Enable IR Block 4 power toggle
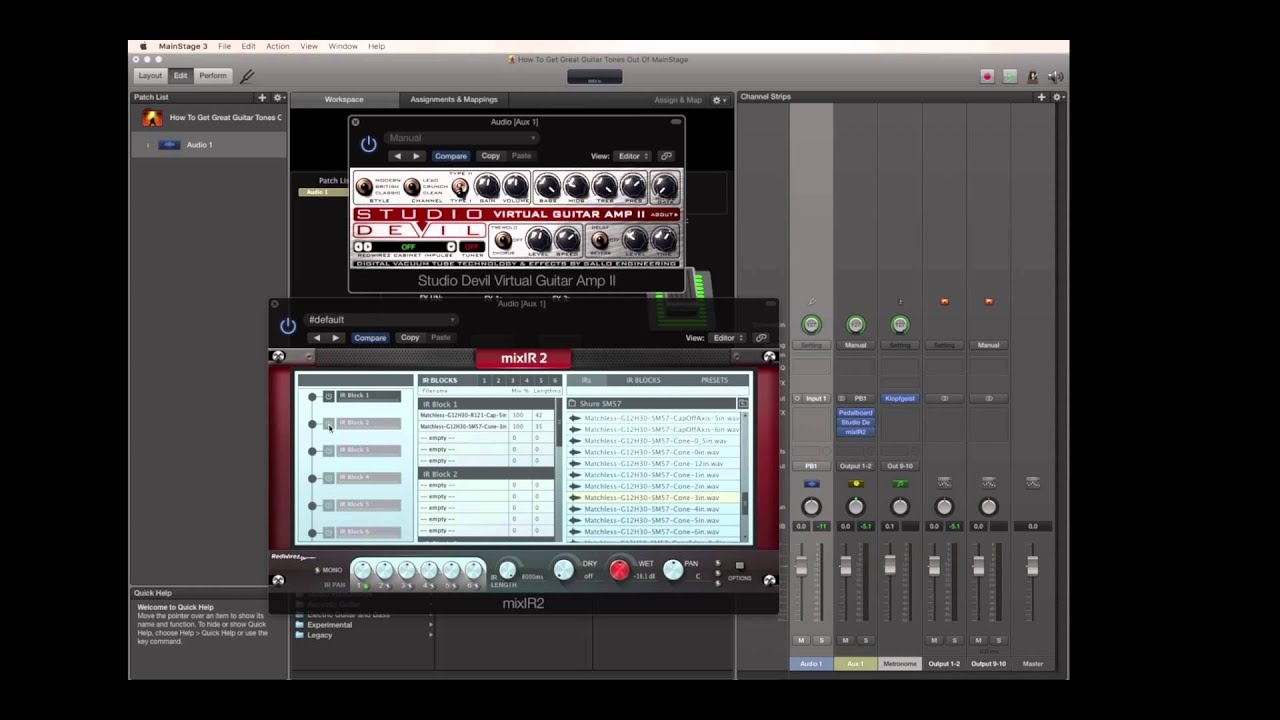Screen dimensions: 1280x720 (x=328, y=477)
